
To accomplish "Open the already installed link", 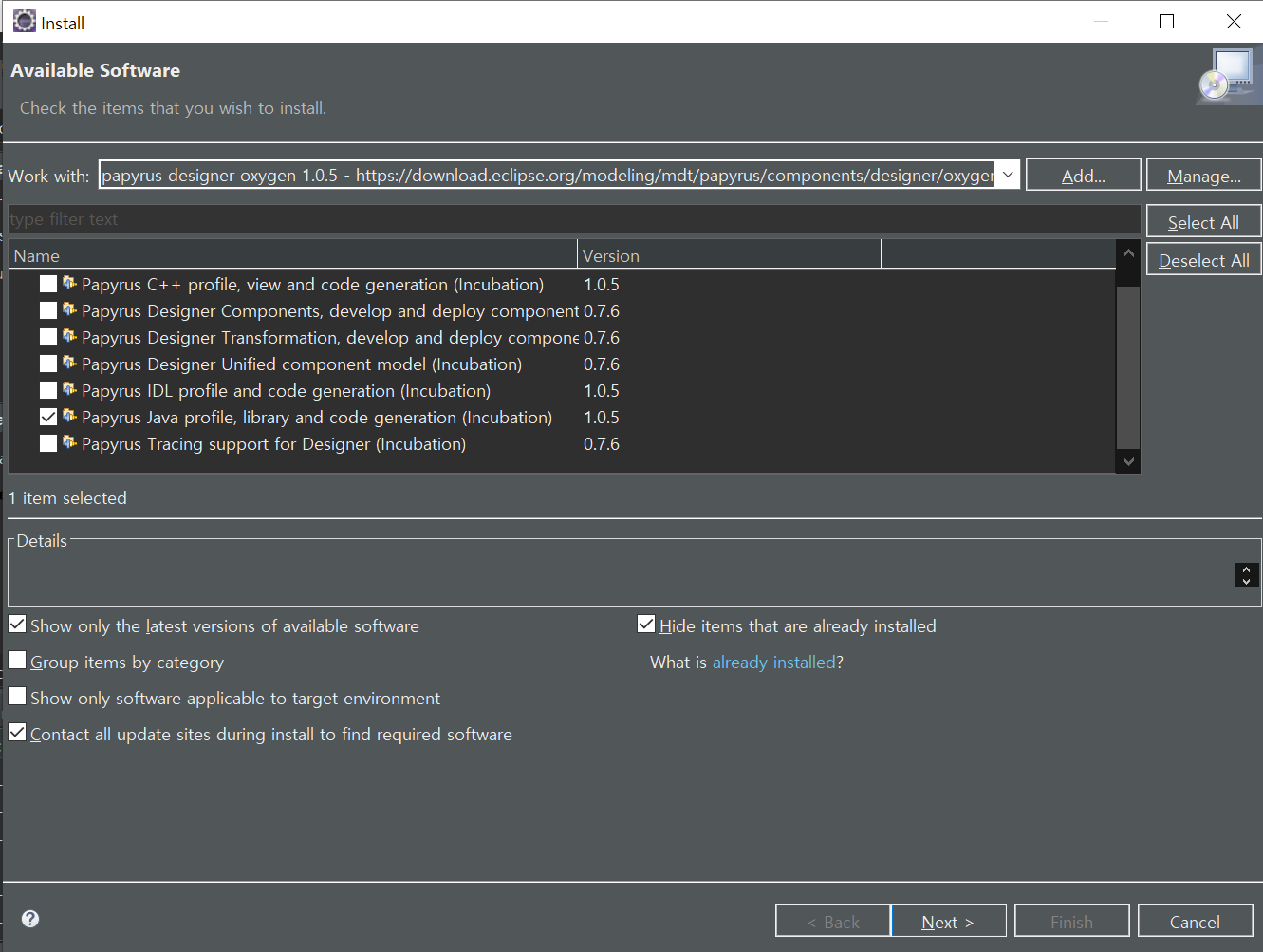I will (773, 662).
